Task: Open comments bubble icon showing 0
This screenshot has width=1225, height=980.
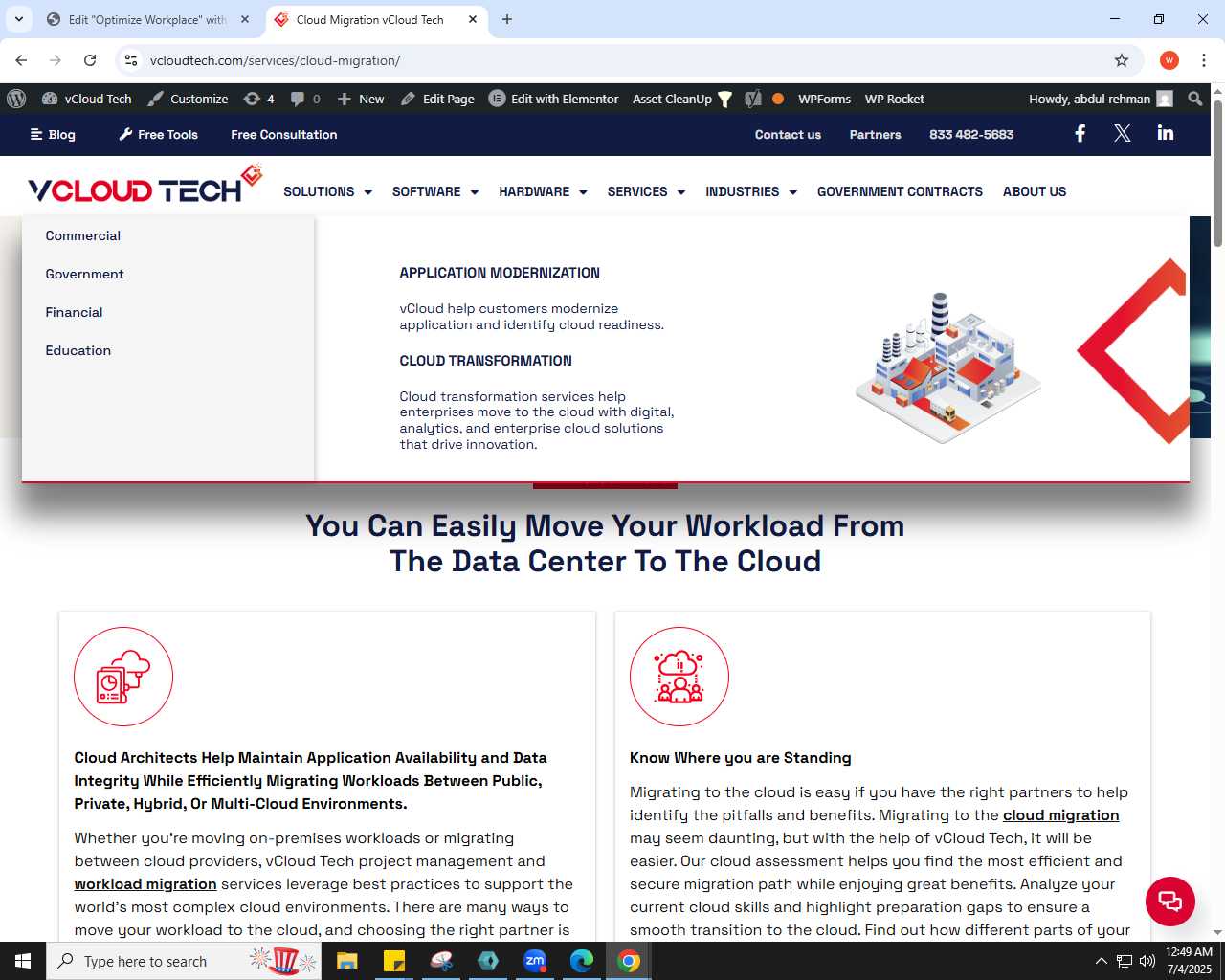Action: pyautogui.click(x=305, y=99)
